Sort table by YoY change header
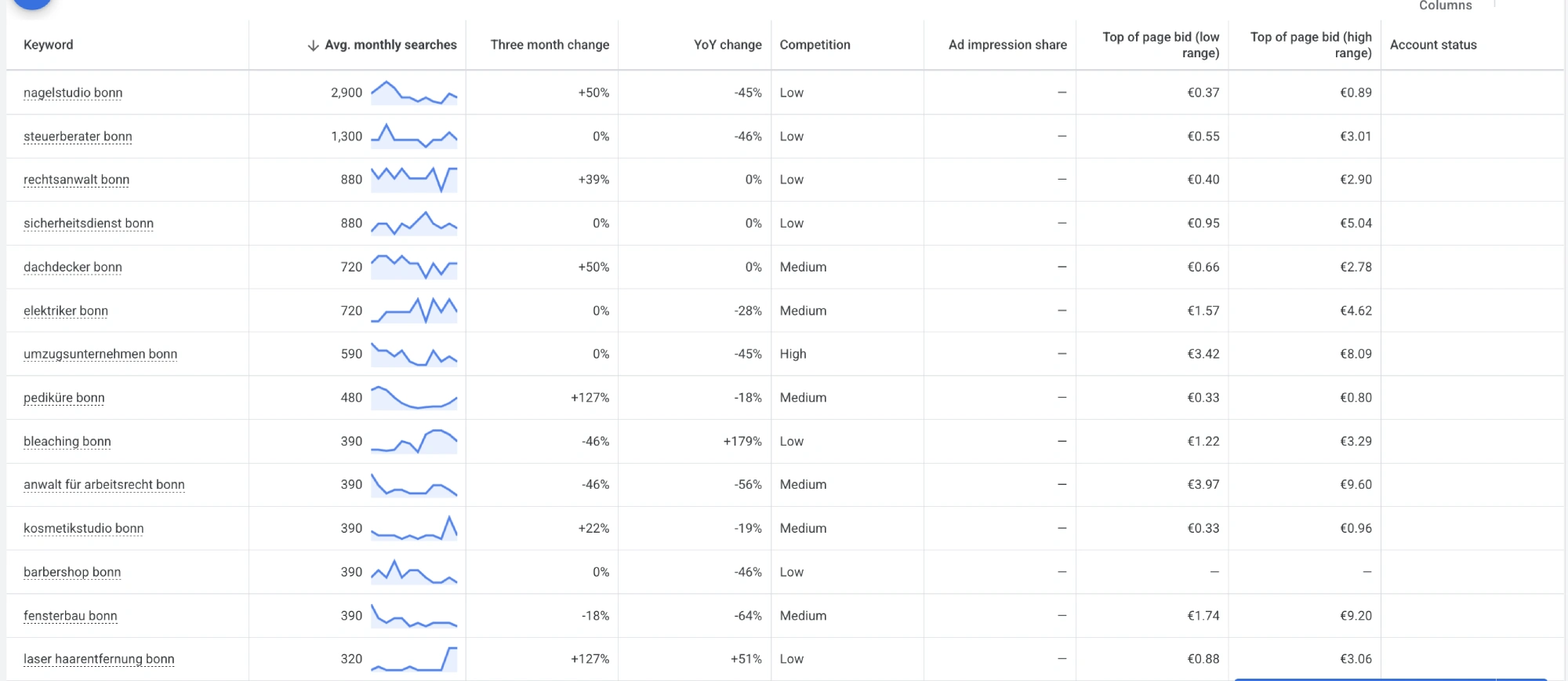The image size is (1568, 681). (x=728, y=45)
